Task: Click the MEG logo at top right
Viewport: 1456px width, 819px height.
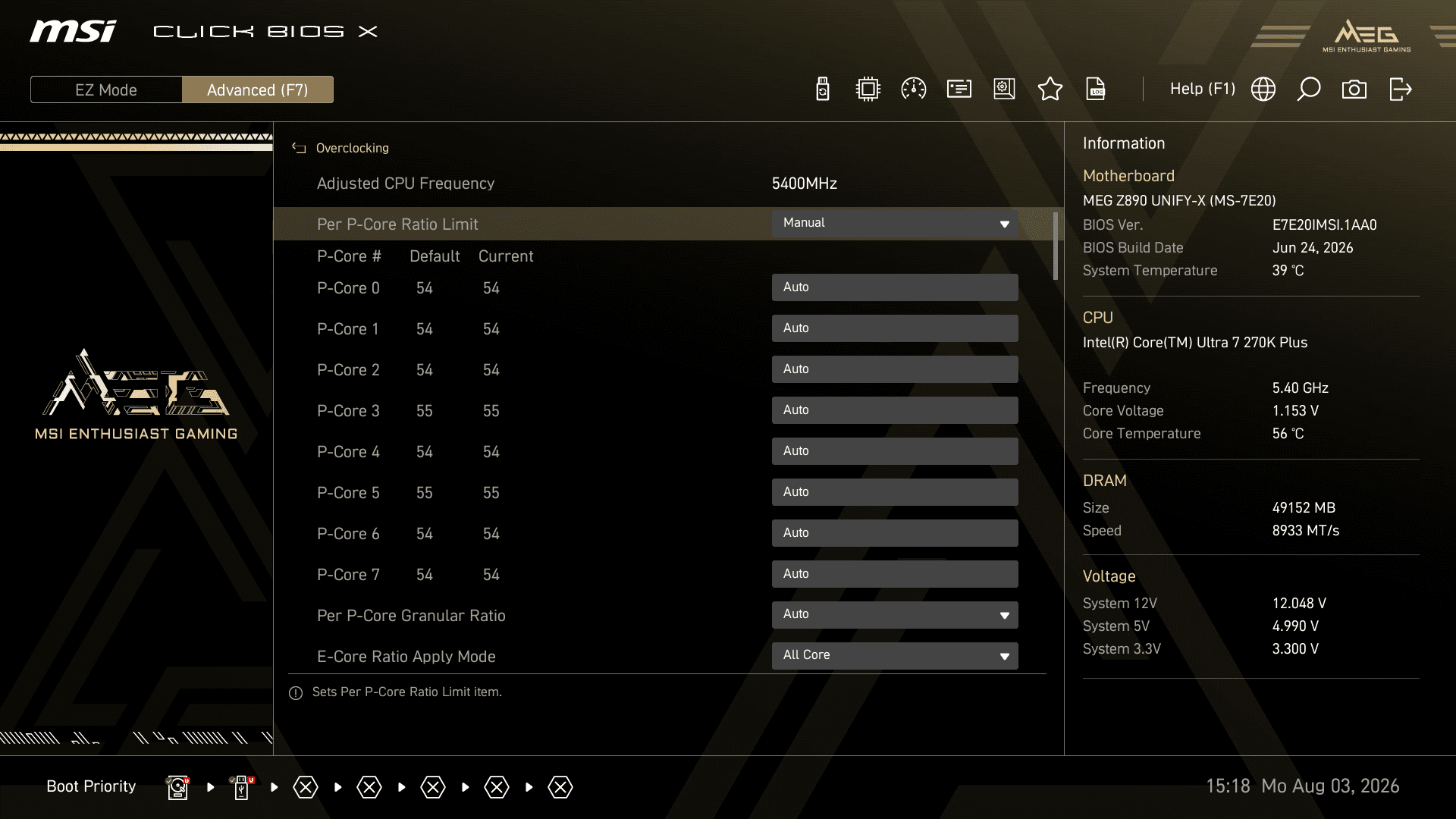Action: [x=1367, y=36]
